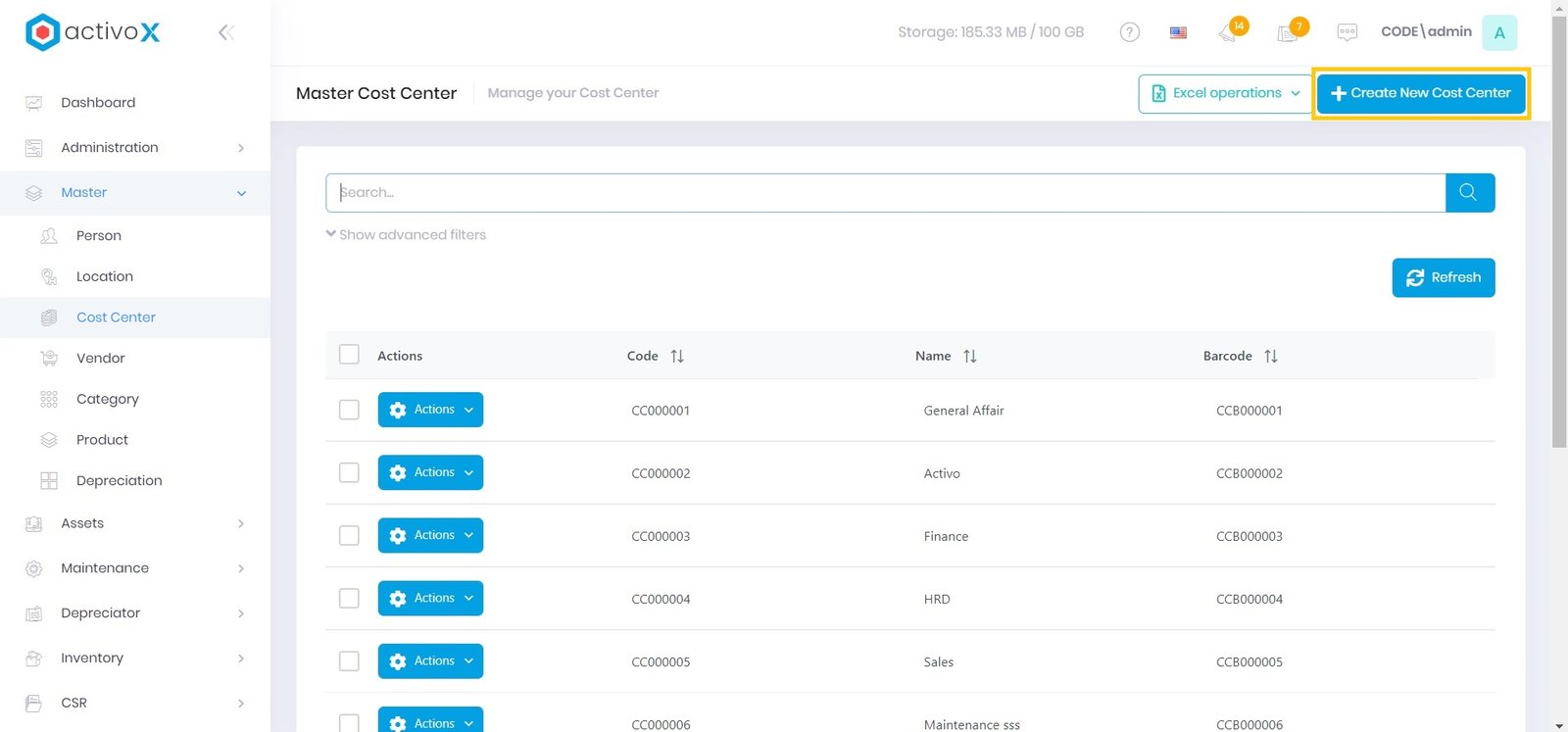Screen dimensions: 1568x732
Task: Click the user avatar 'A'
Action: (1498, 32)
